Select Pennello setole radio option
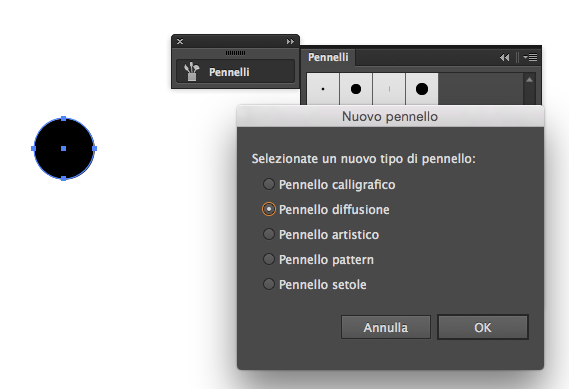 point(269,284)
